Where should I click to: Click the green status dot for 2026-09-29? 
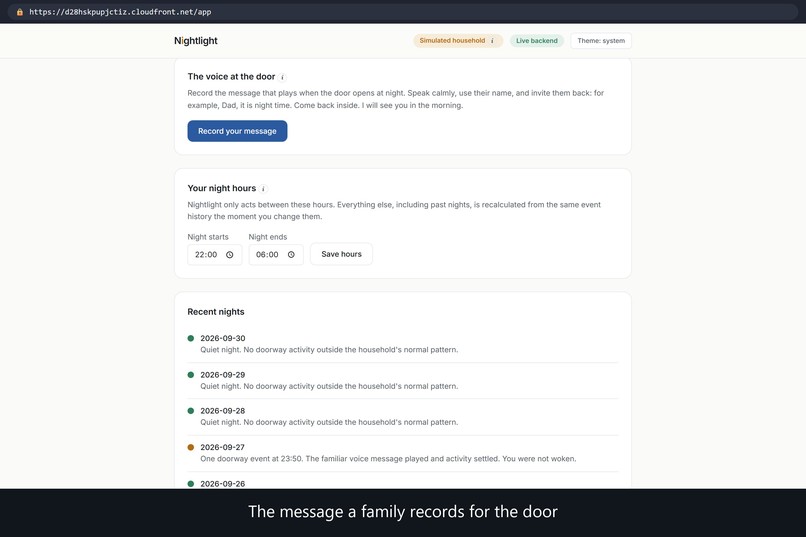point(191,375)
